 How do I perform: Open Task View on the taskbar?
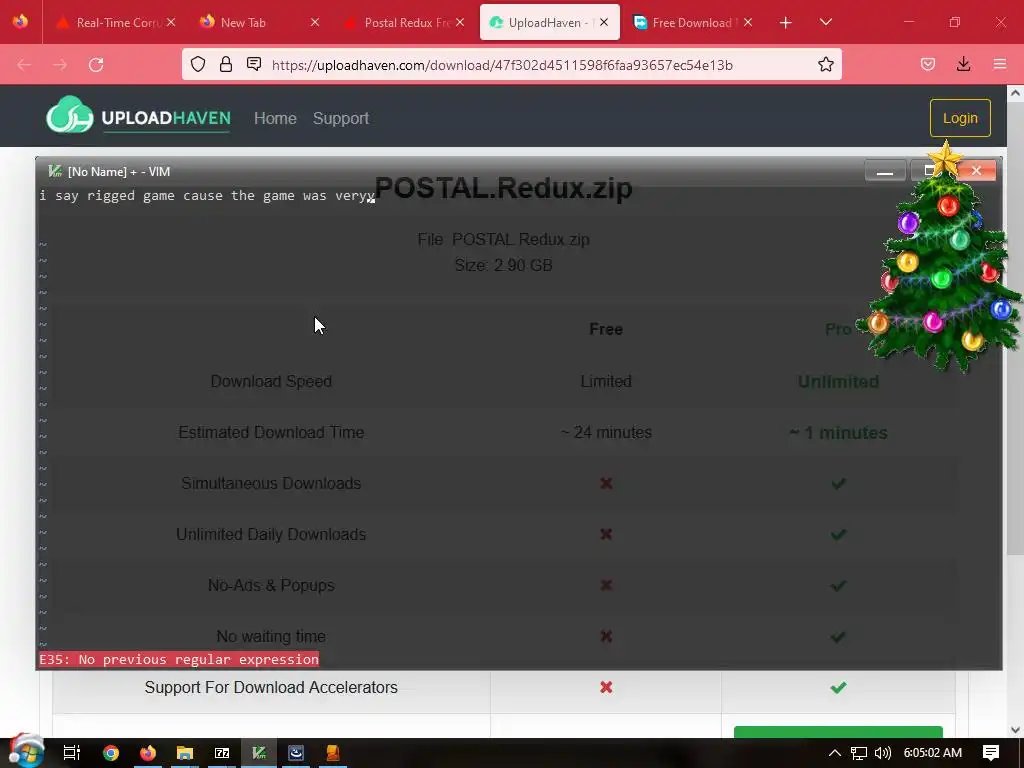pos(72,752)
